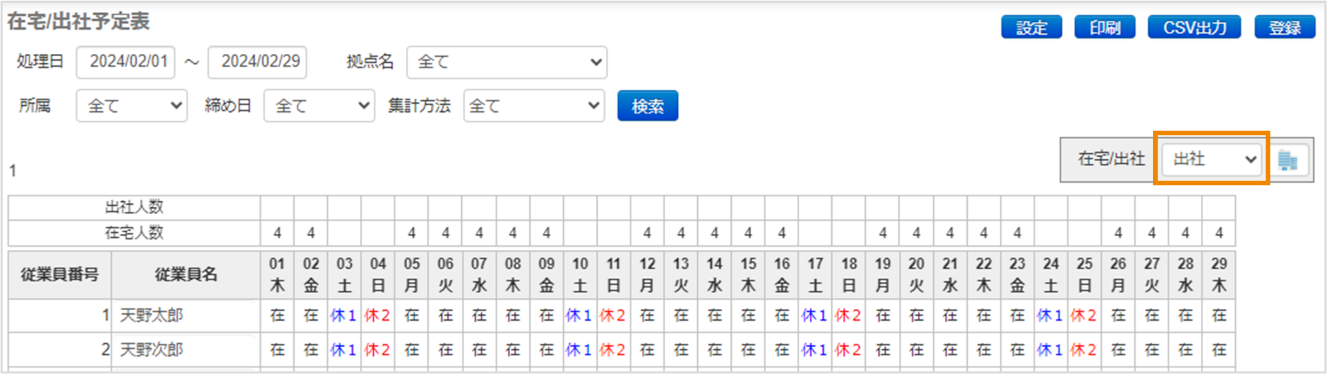Expand the 所属 dropdown
Image resolution: width=1333 pixels, height=380 pixels.
click(132, 105)
